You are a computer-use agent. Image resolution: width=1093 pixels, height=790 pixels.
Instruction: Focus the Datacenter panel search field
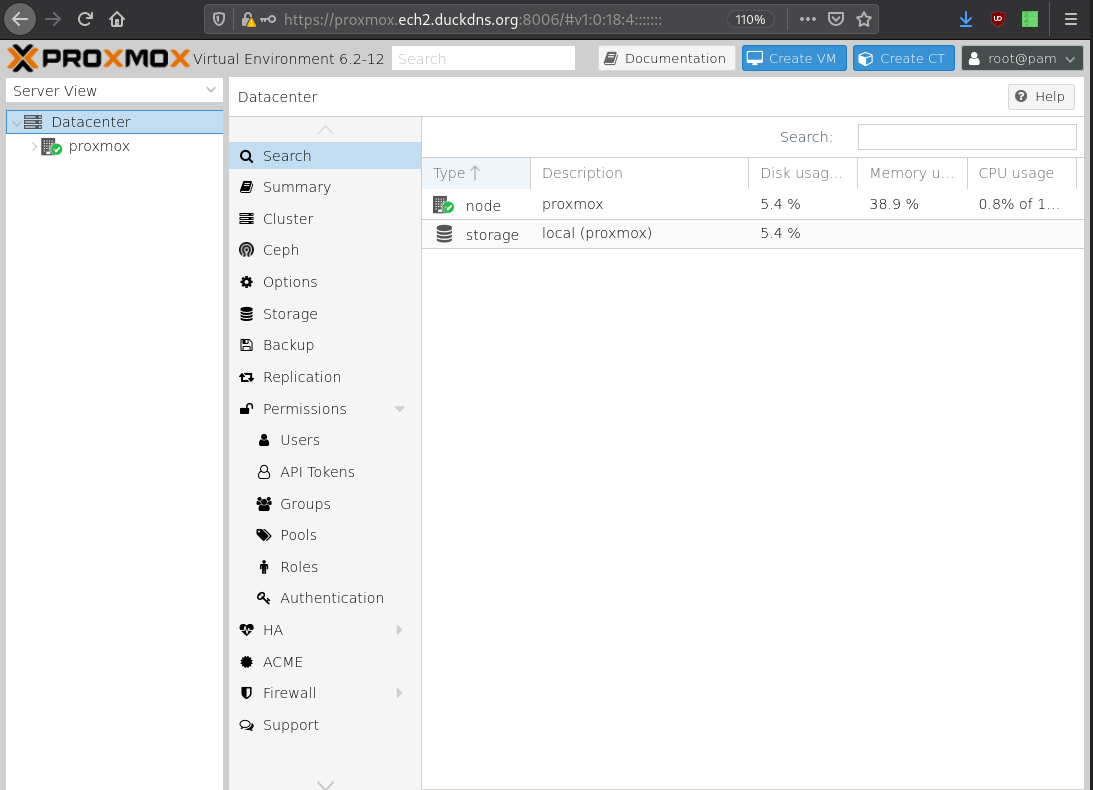[967, 137]
